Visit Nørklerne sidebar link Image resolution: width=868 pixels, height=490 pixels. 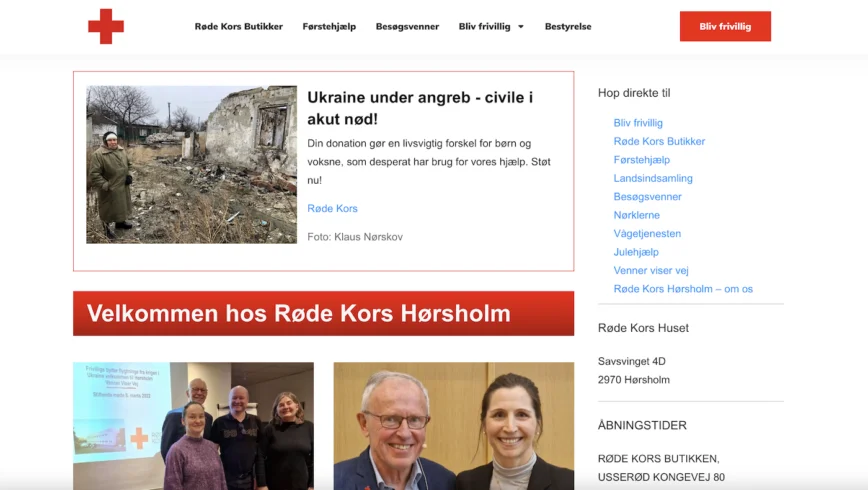pos(636,215)
